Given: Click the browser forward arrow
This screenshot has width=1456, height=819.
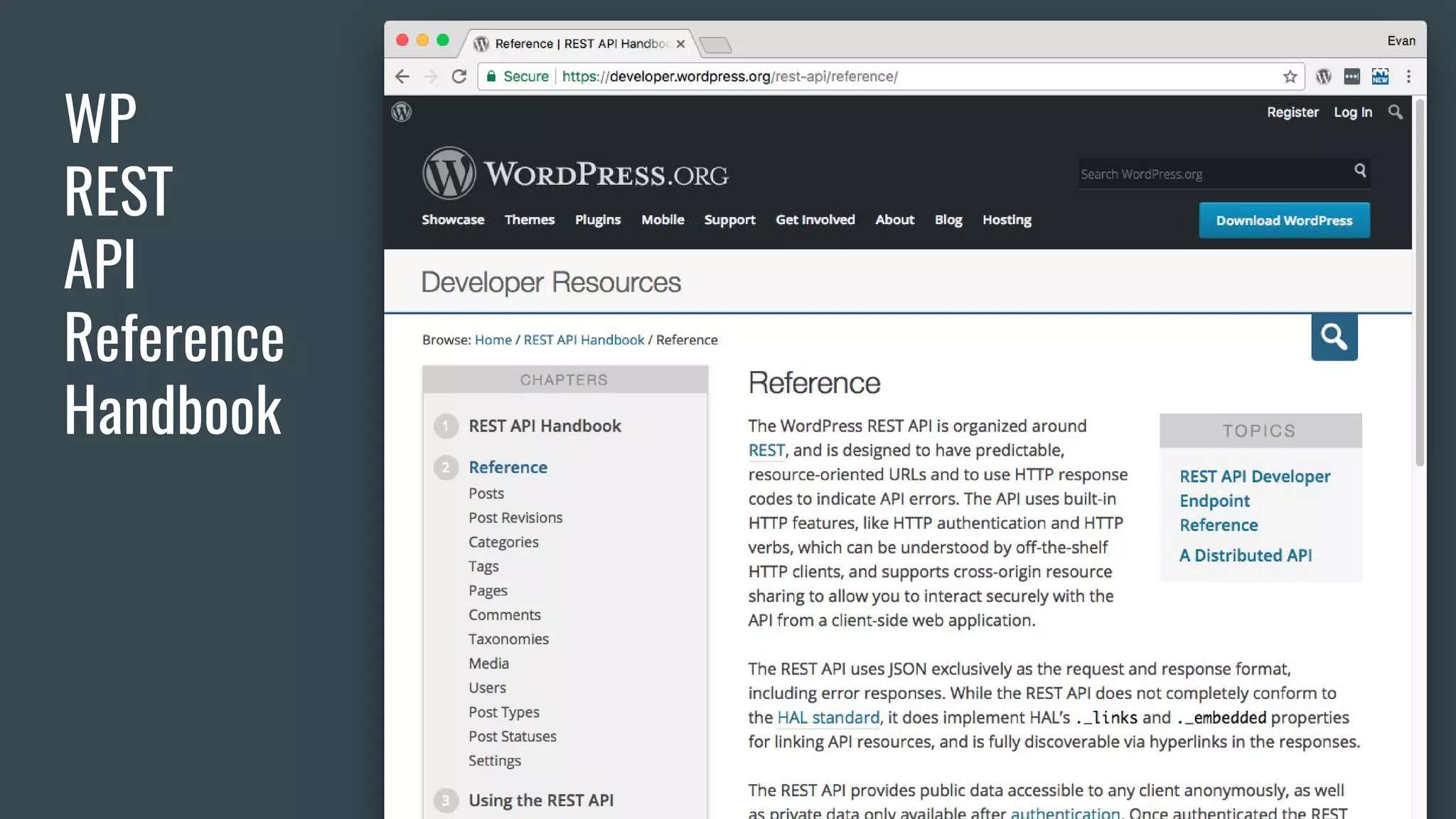Looking at the screenshot, I should 431,76.
